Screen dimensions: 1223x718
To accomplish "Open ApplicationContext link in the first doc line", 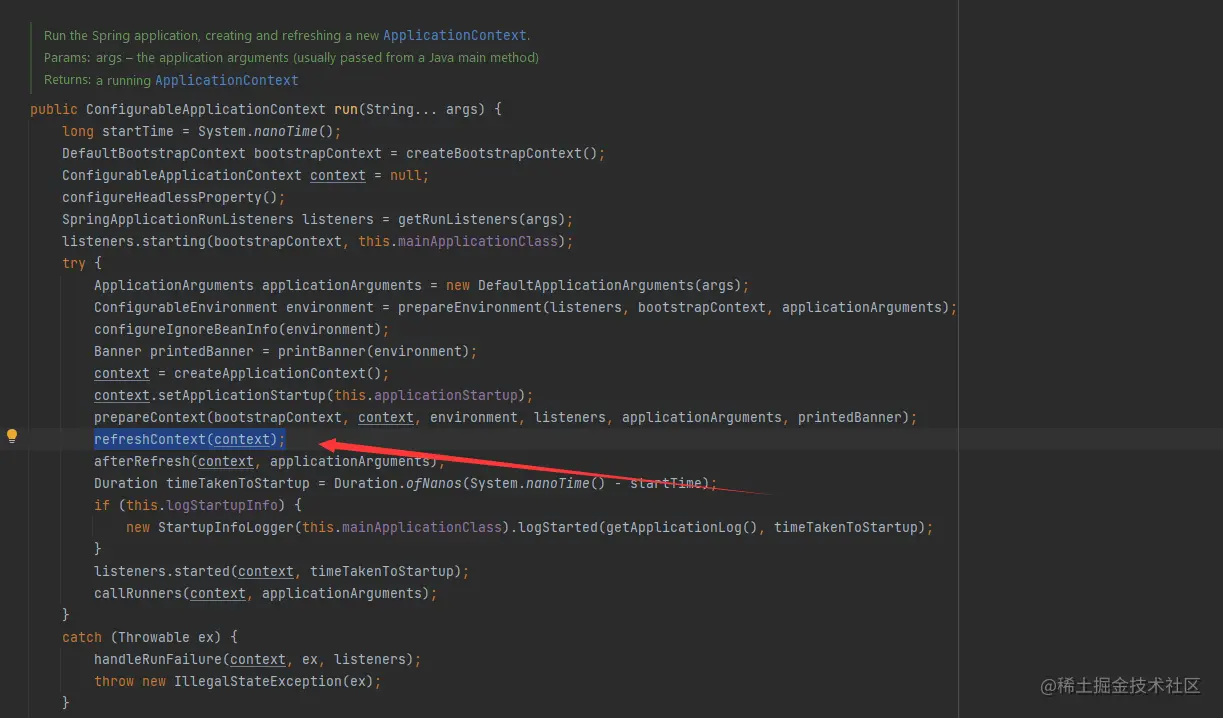I will point(455,35).
